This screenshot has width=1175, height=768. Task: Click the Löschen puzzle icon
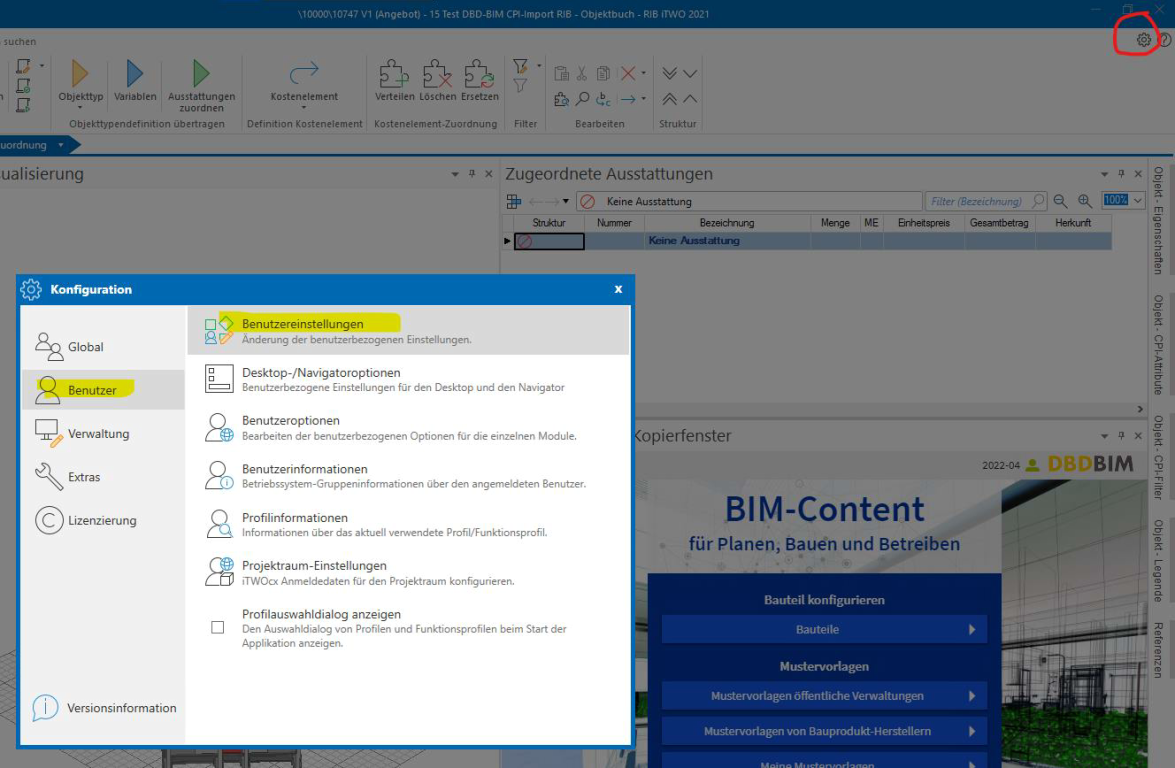pos(437,75)
